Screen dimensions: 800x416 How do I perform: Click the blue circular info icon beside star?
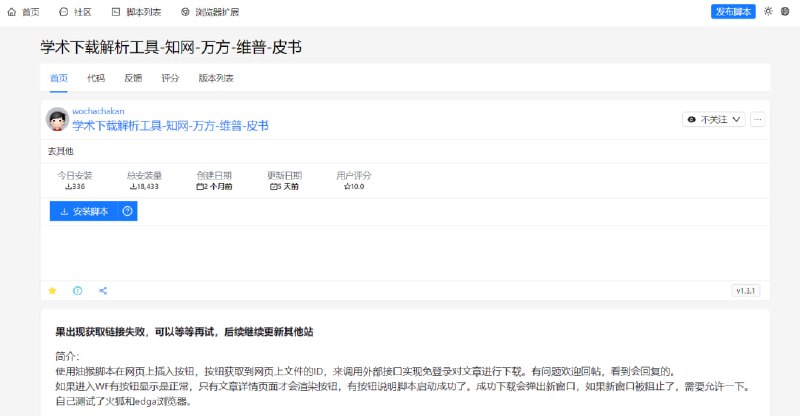click(78, 291)
